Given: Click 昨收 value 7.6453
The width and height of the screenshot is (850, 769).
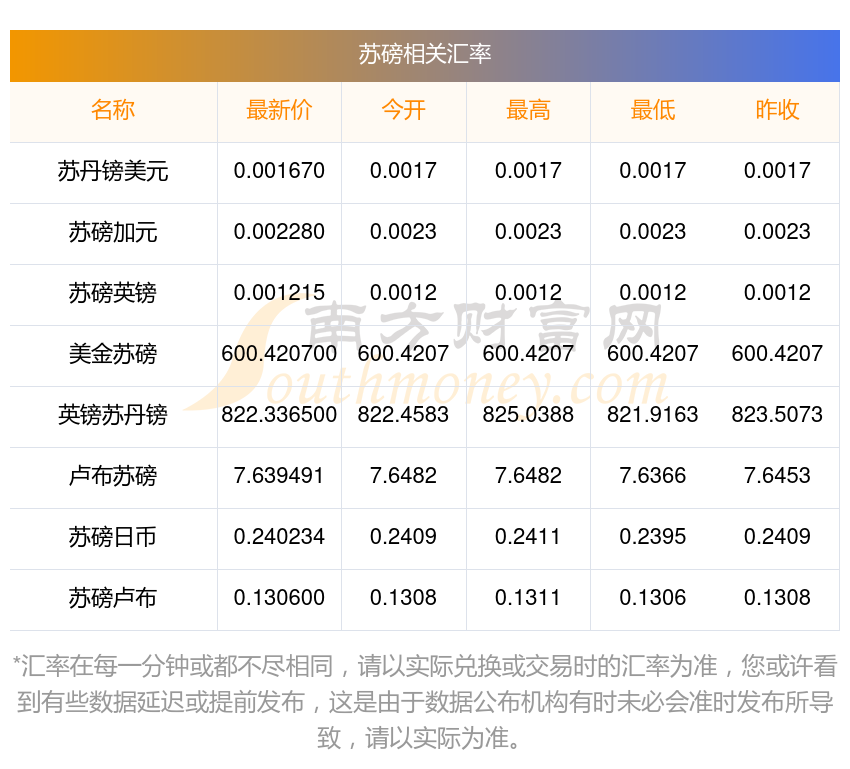Looking at the screenshot, I should [777, 476].
